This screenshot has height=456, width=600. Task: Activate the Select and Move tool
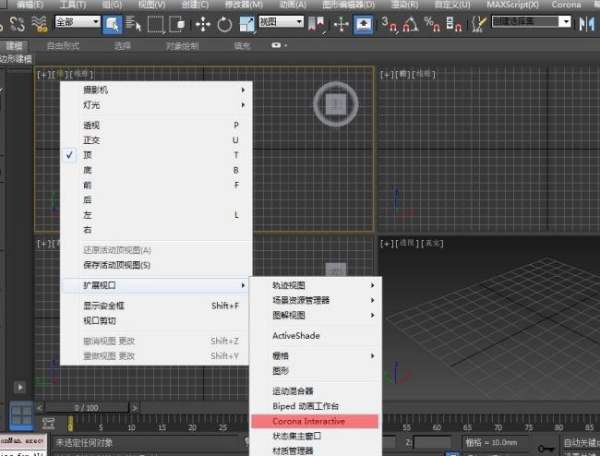[203, 24]
